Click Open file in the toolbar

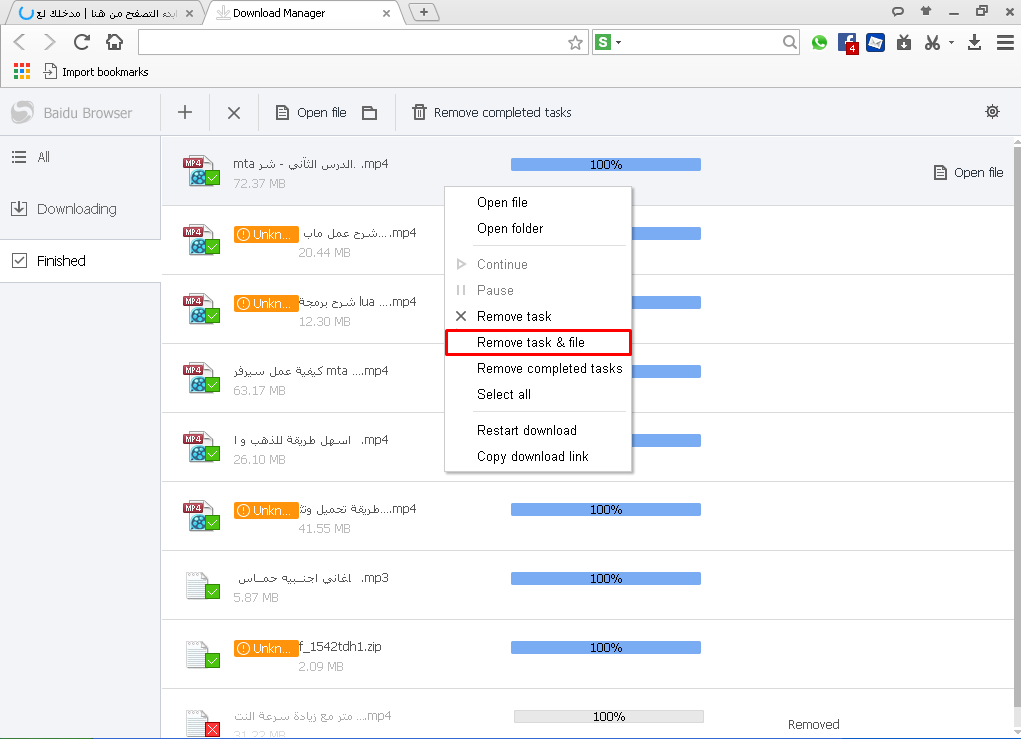(x=311, y=113)
